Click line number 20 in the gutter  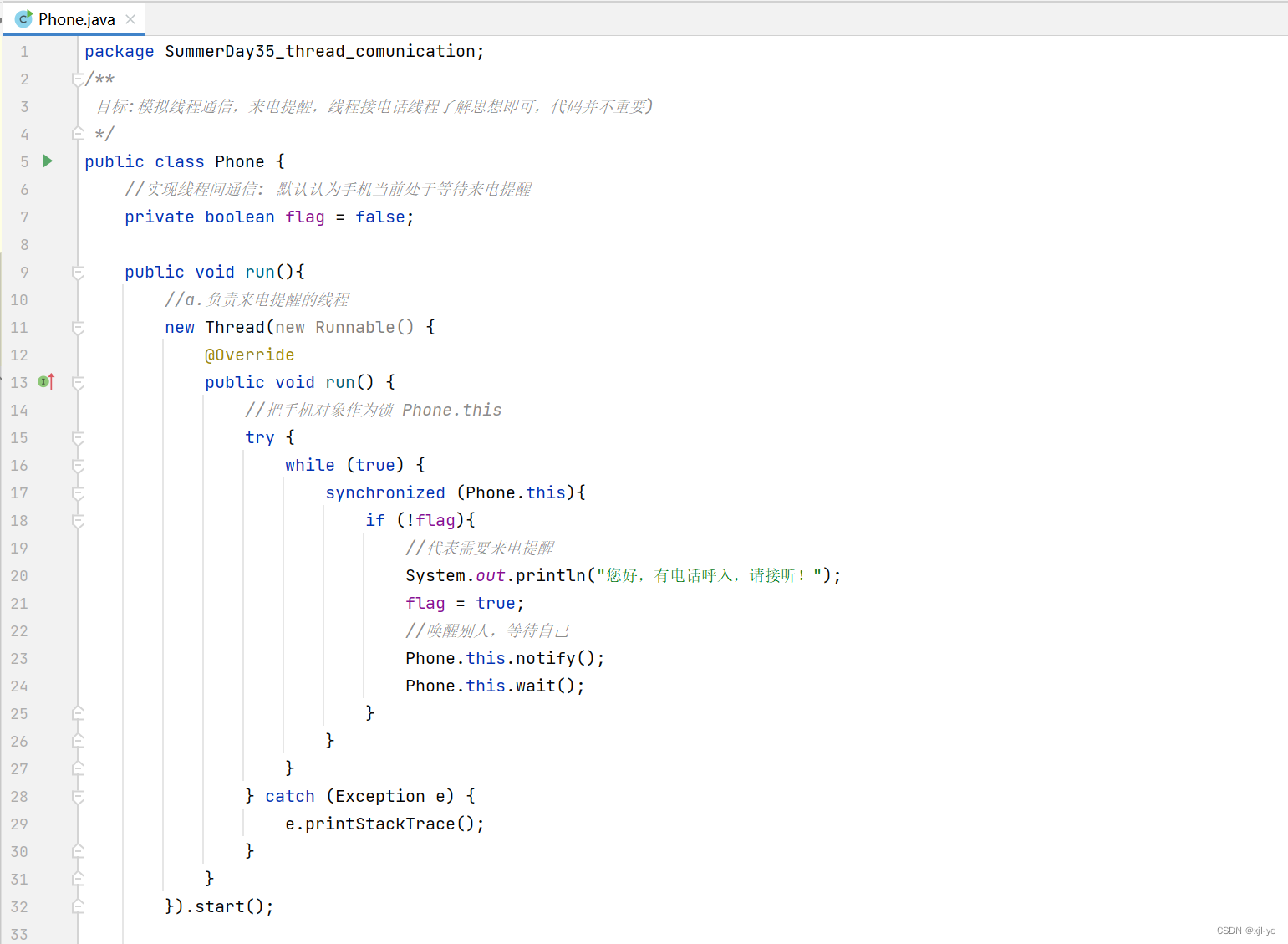click(19, 576)
